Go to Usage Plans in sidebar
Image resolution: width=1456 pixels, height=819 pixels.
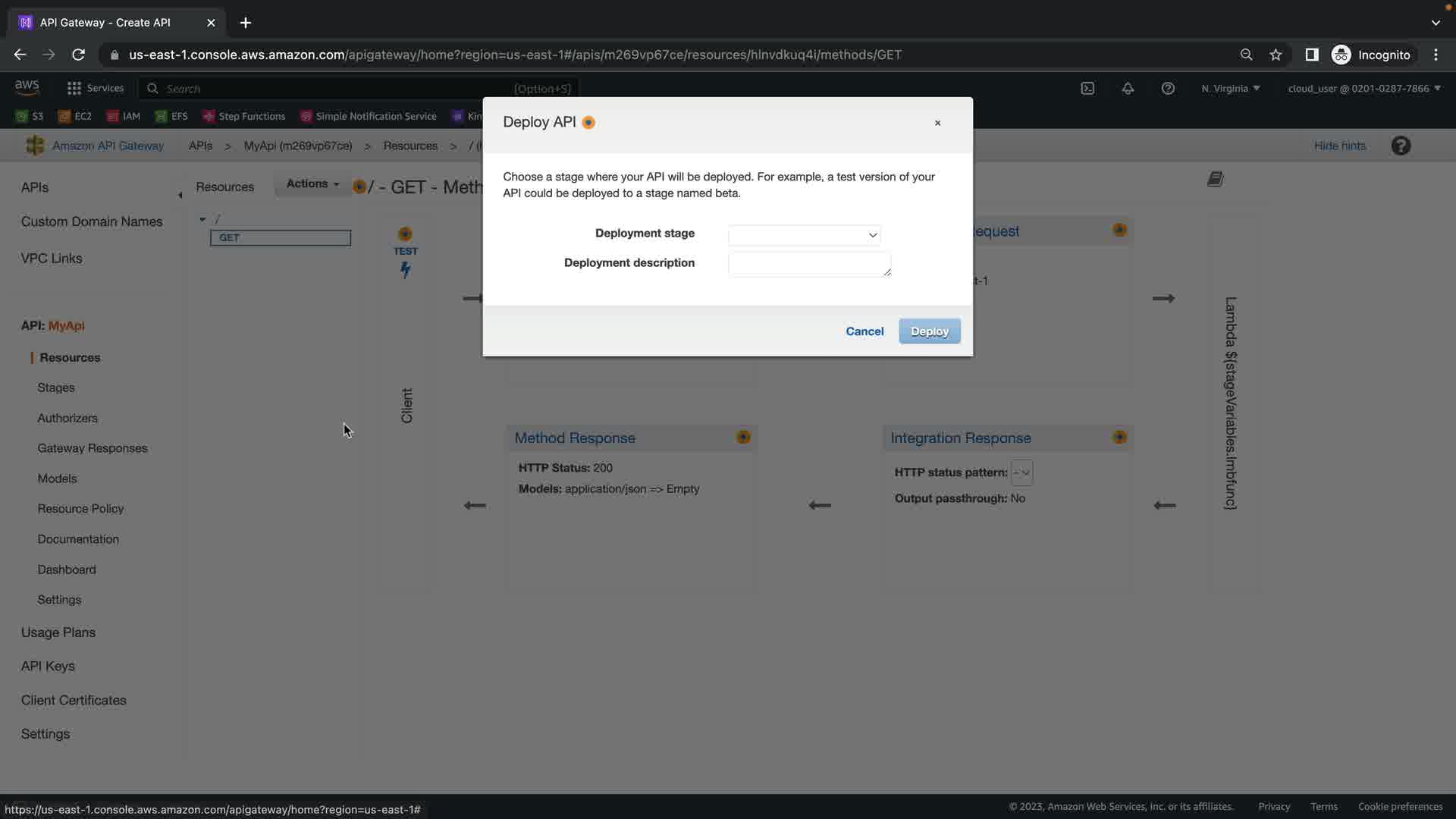click(x=58, y=632)
